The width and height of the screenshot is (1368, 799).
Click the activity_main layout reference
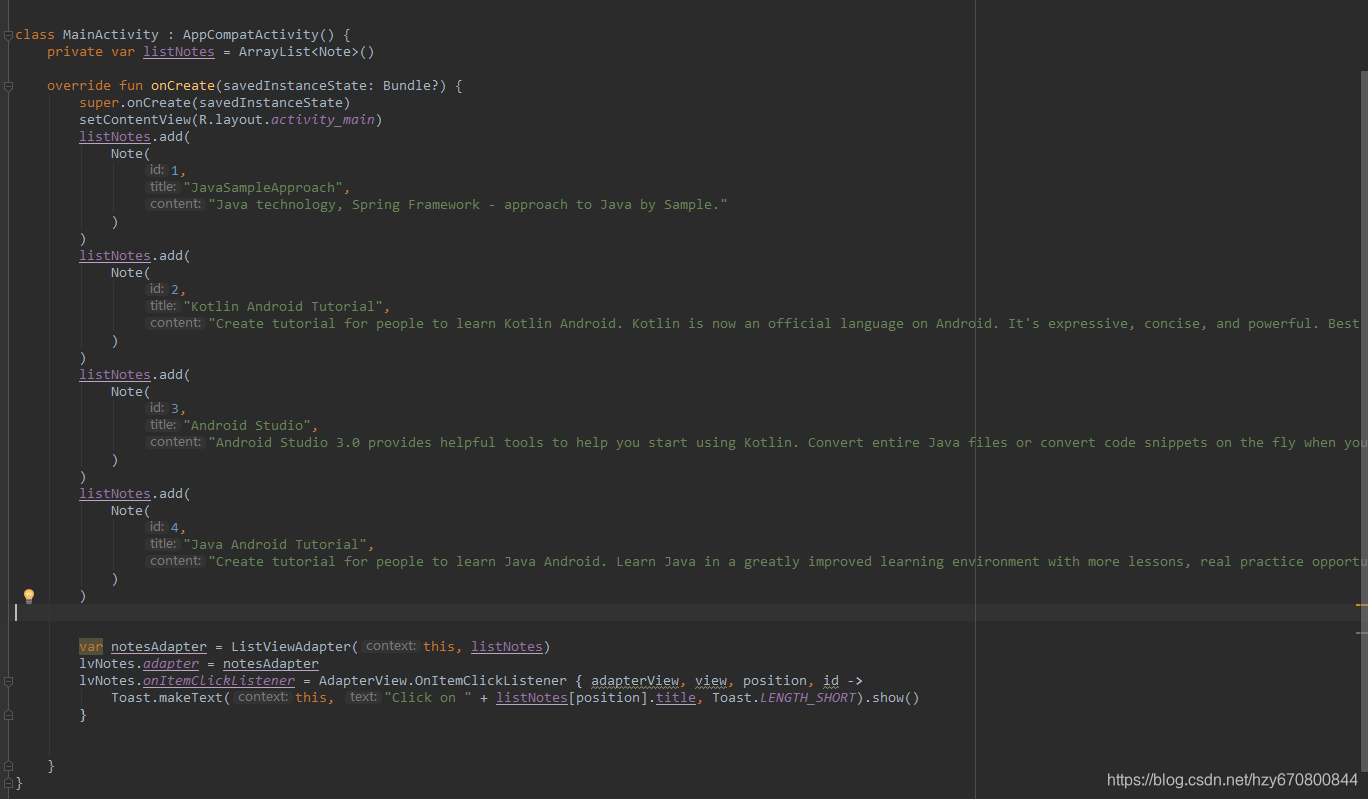(x=323, y=120)
